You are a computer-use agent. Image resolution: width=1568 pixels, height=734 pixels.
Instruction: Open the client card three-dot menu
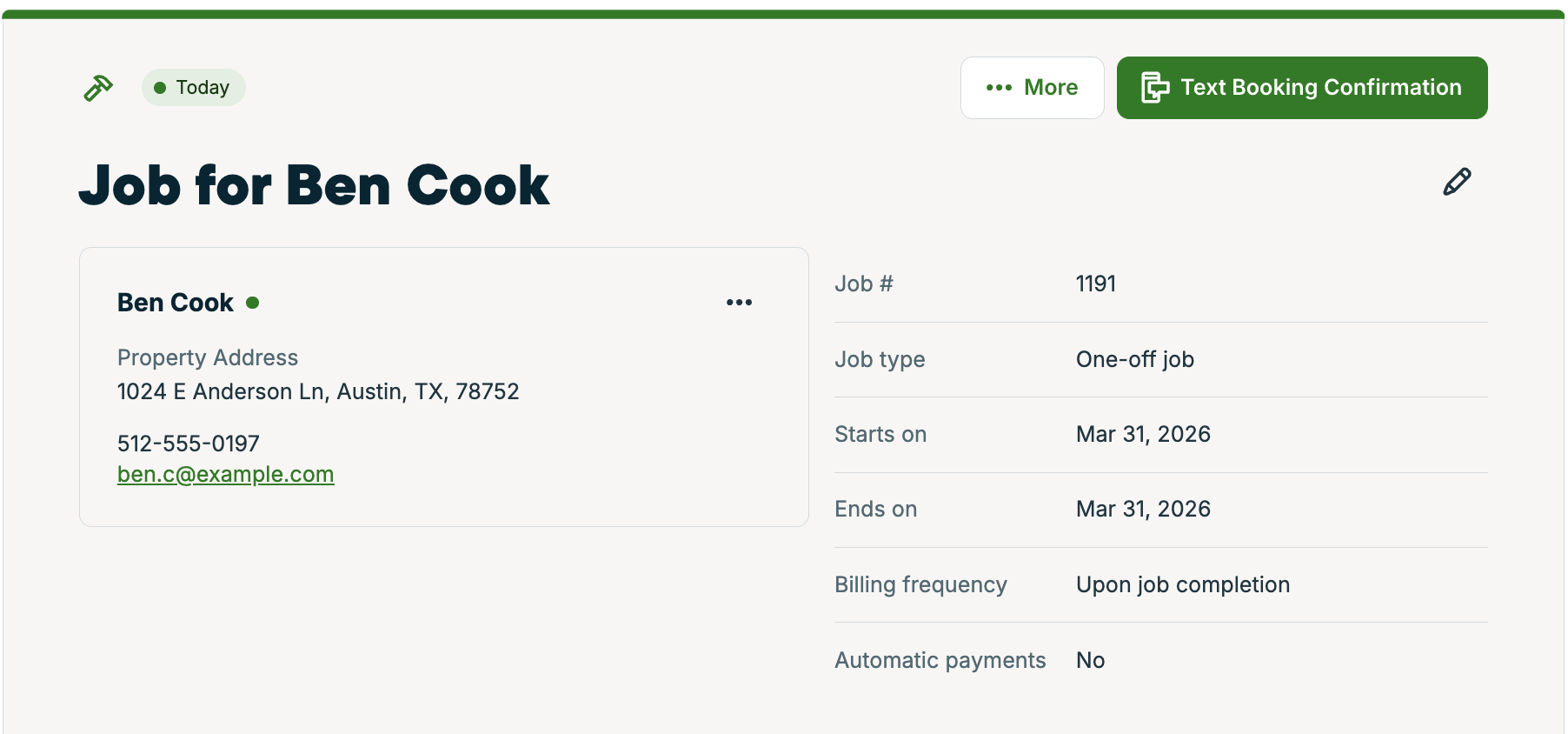pos(739,303)
